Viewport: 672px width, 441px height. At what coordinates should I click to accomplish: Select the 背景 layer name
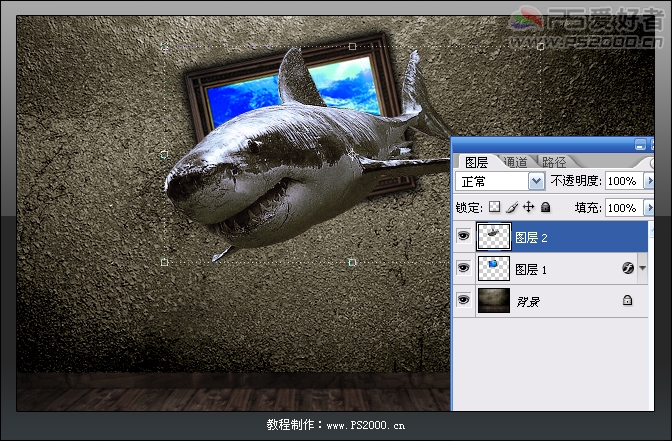pos(528,302)
